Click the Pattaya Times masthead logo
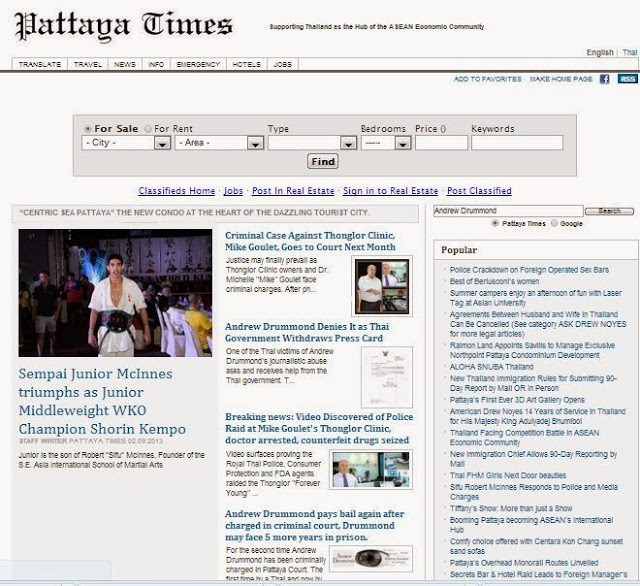The height and width of the screenshot is (586, 640). click(x=124, y=26)
